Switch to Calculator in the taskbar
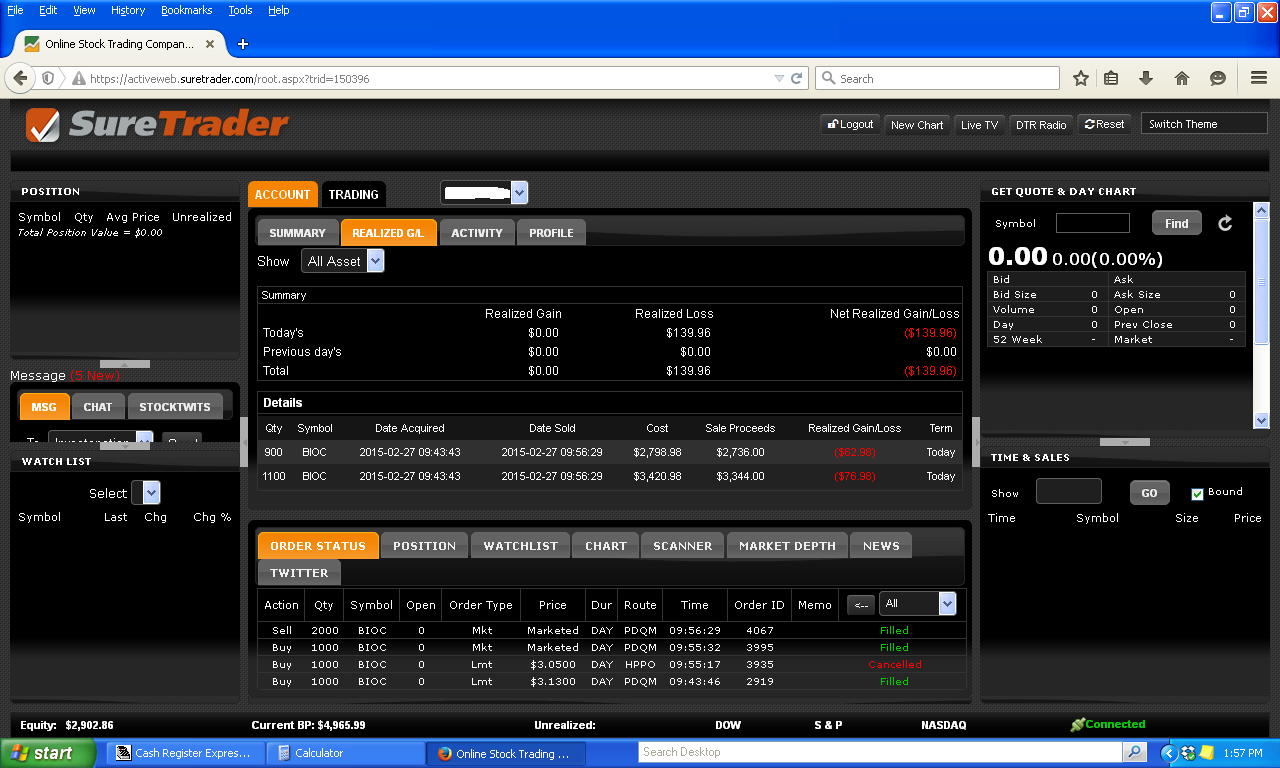Image resolution: width=1280 pixels, height=768 pixels. point(345,753)
